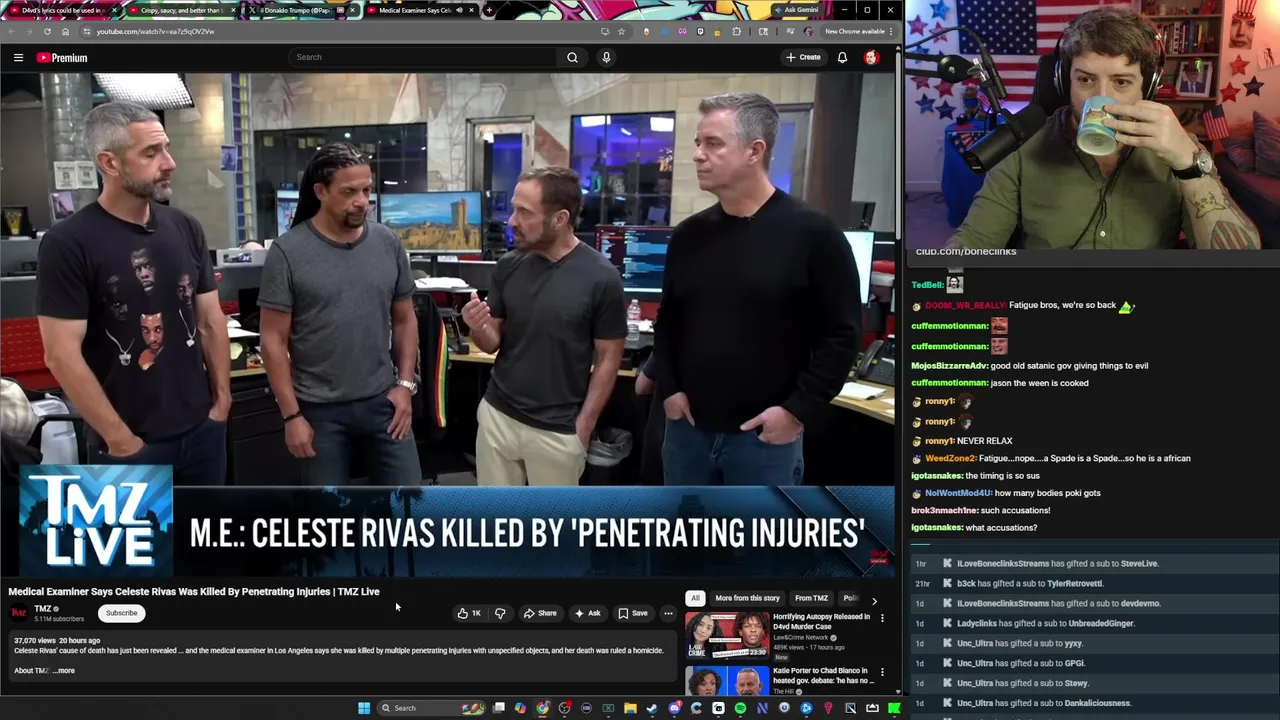Screen dimensions: 1280x720
Task: Go to the YouTube Premium home logo
Action: click(x=62, y=57)
